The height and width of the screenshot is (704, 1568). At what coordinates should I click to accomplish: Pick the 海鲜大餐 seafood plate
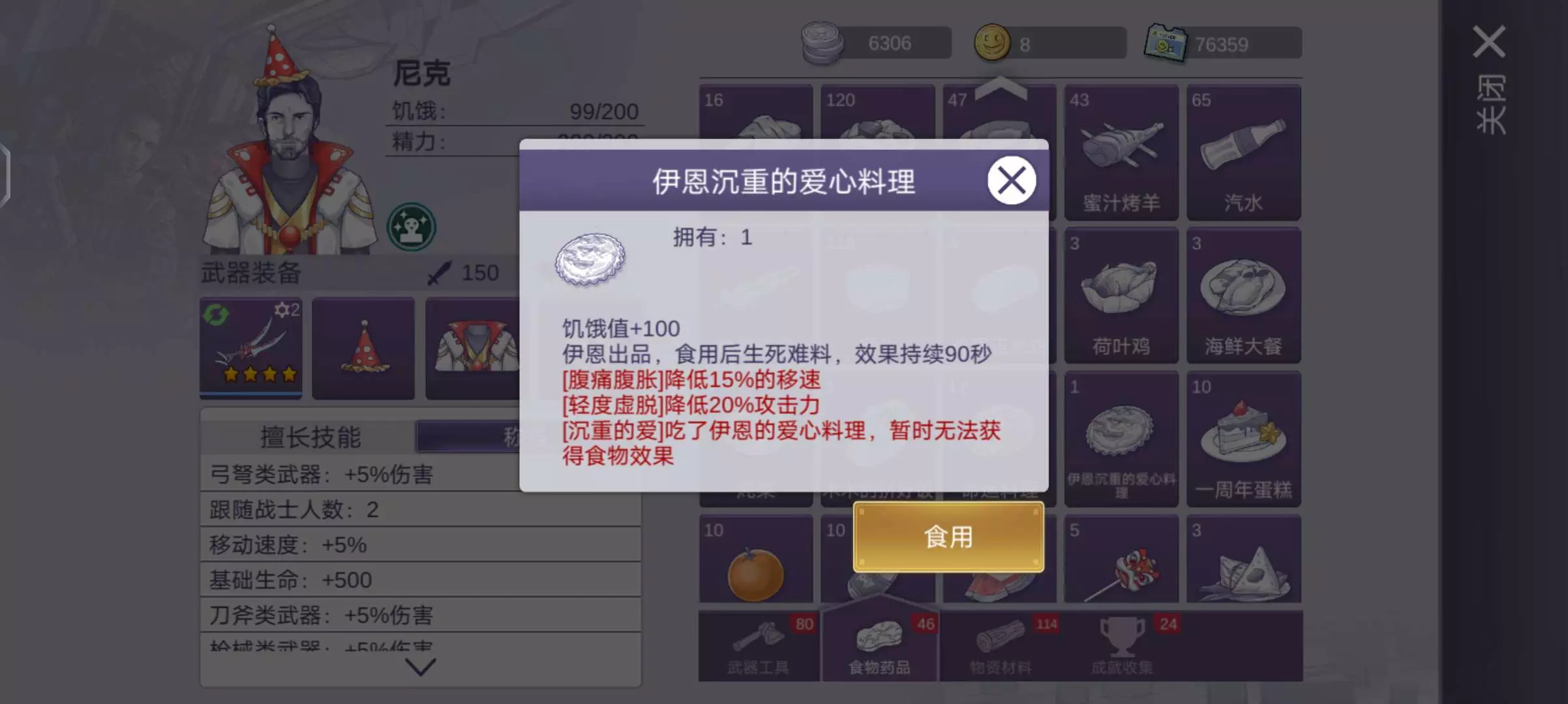(1243, 295)
